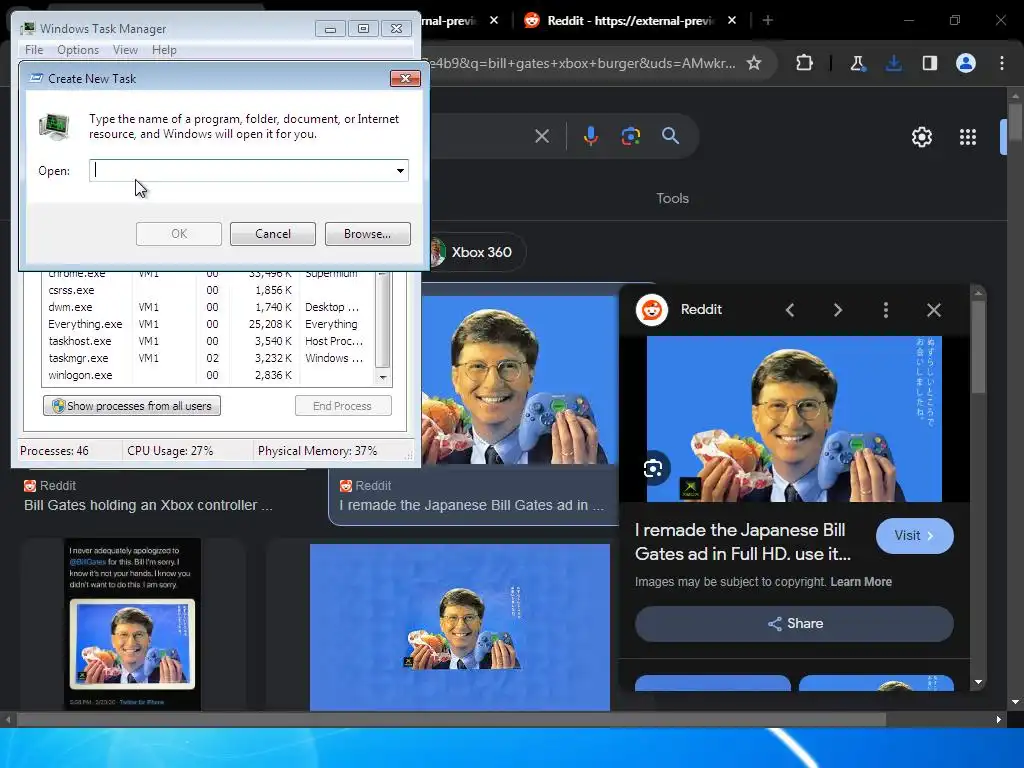Expand the Open field dropdown arrow
The width and height of the screenshot is (1024, 768).
pyautogui.click(x=400, y=170)
